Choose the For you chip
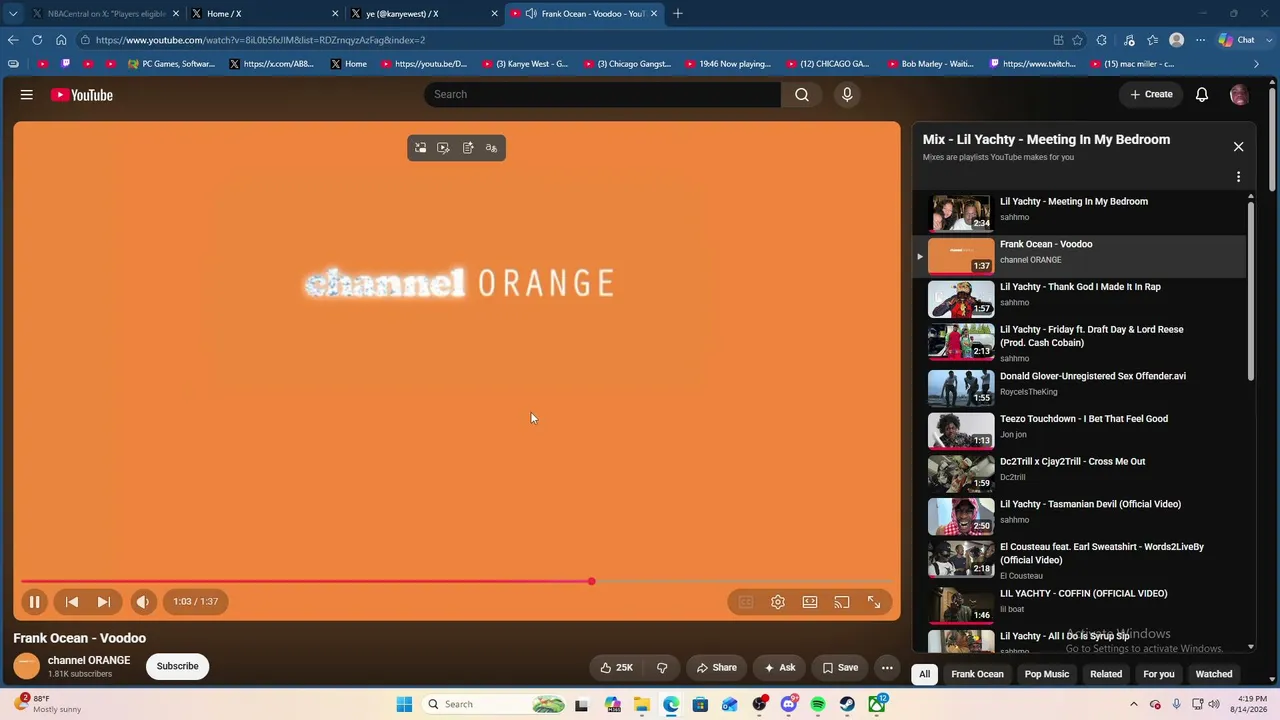This screenshot has width=1280, height=720. pos(1159,674)
